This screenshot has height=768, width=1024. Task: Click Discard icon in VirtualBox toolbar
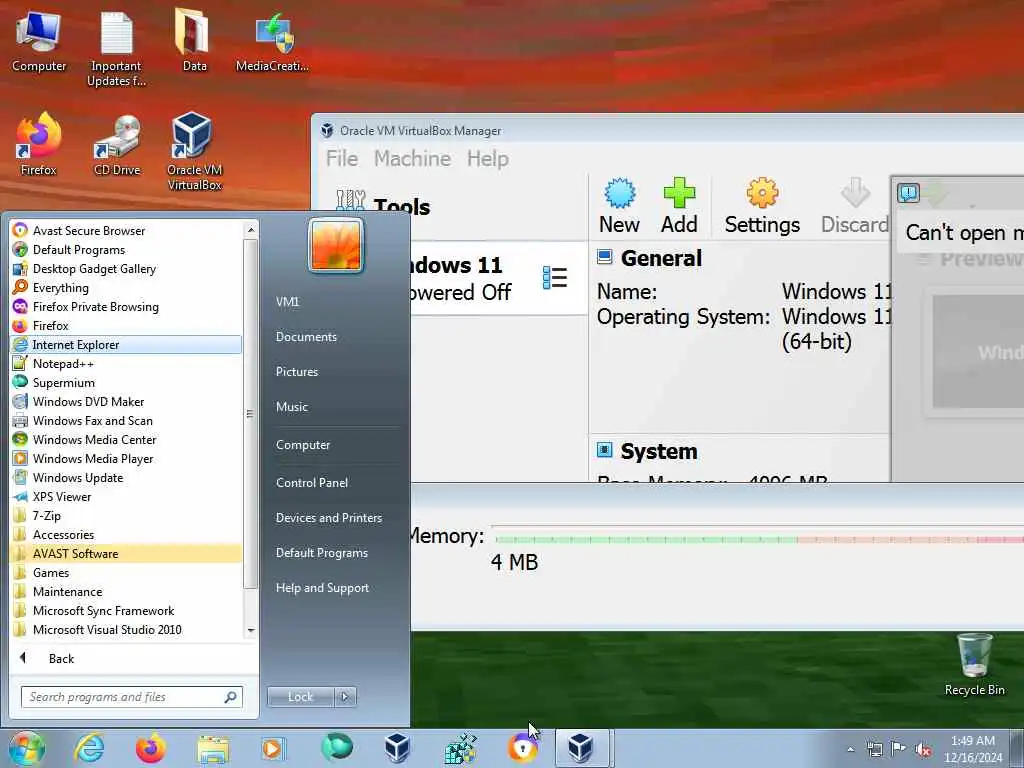pyautogui.click(x=854, y=206)
